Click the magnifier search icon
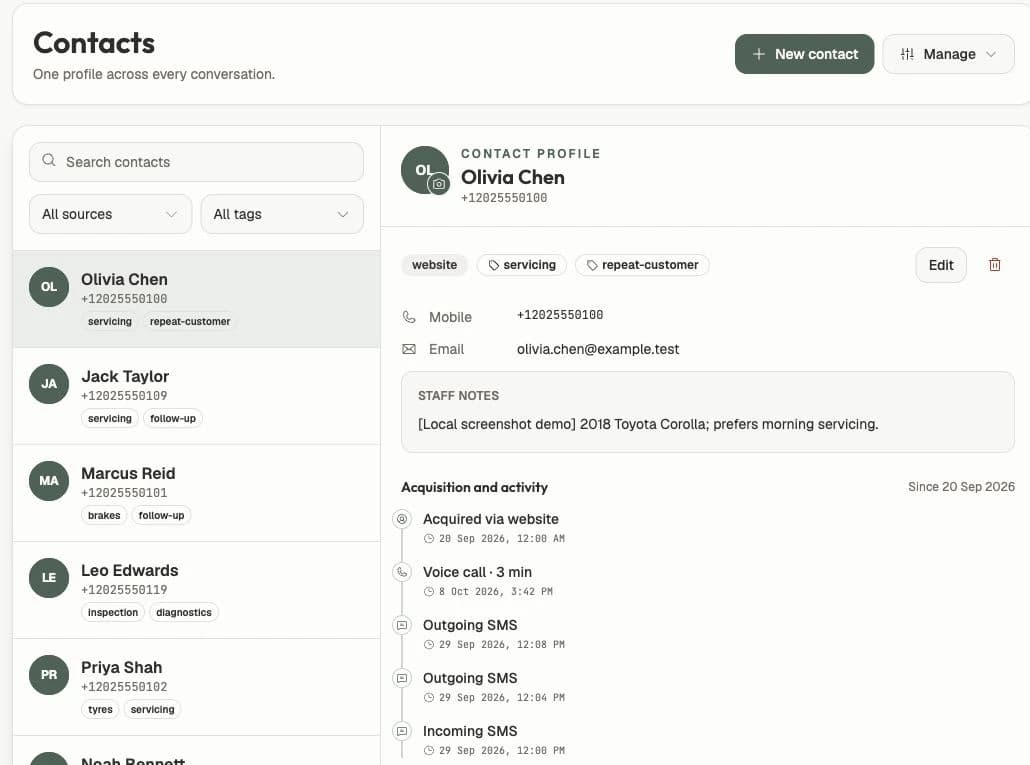 pos(49,160)
